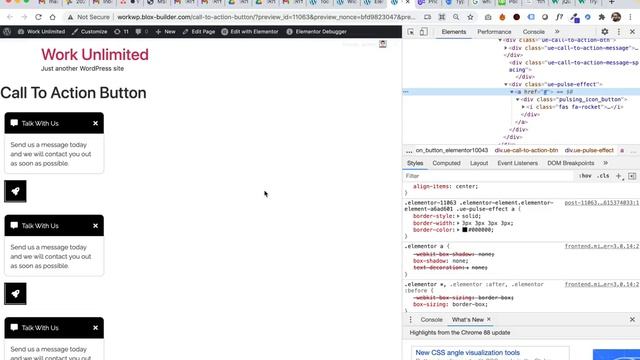
Task: Expand border-width shorthand triangle
Action: tap(458, 223)
